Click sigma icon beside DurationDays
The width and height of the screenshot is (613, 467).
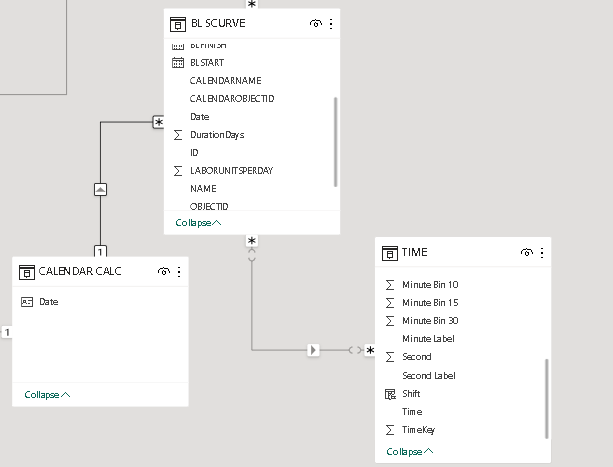[178, 135]
